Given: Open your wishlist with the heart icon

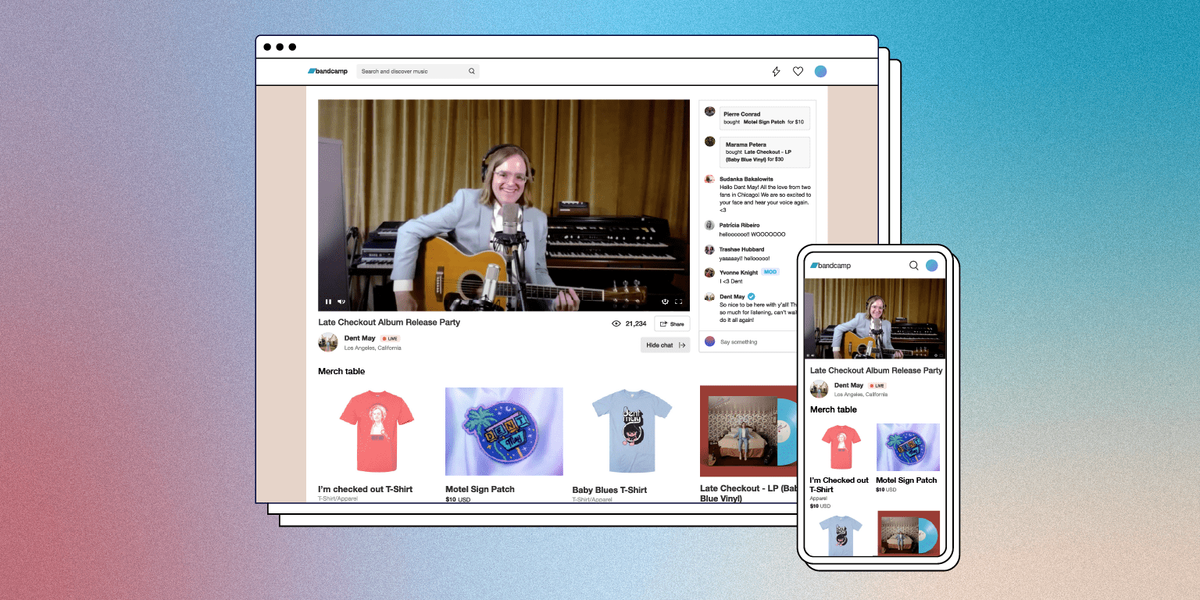Looking at the screenshot, I should (x=797, y=71).
